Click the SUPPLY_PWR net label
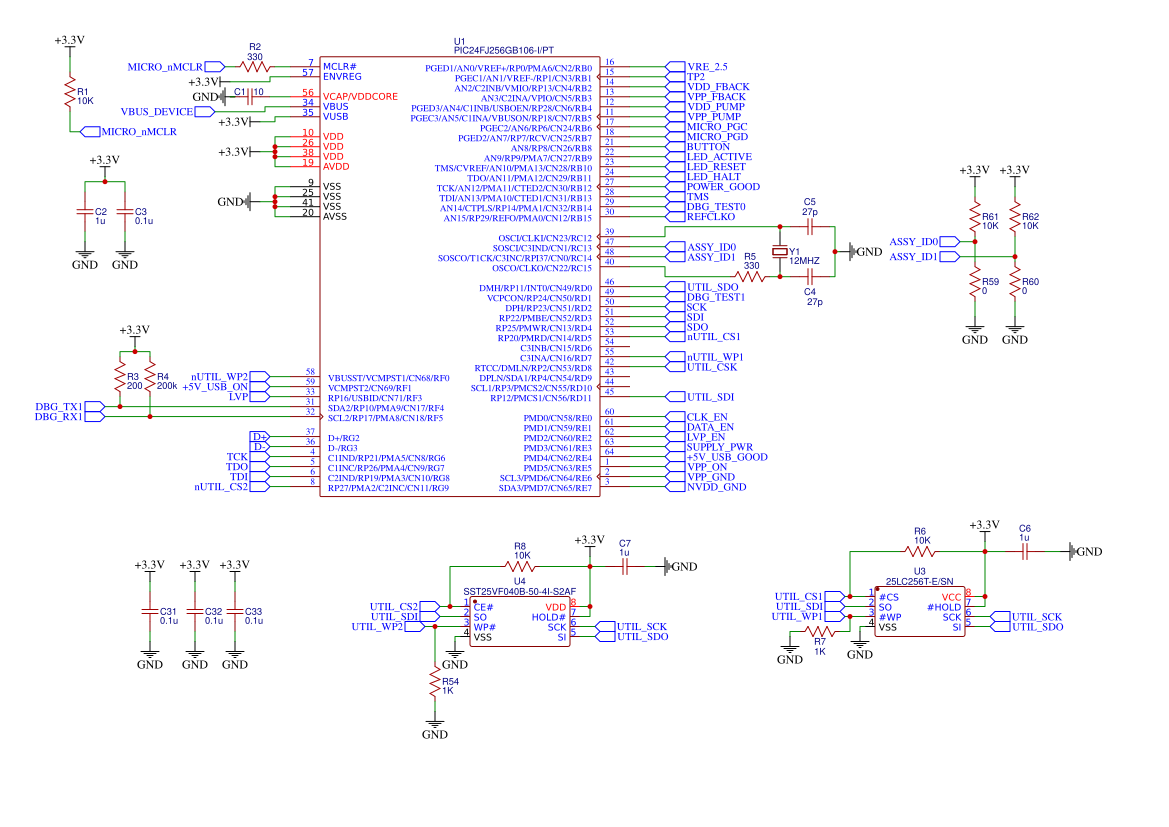Image resolution: width=1169 pixels, height=827 pixels. pyautogui.click(x=710, y=447)
